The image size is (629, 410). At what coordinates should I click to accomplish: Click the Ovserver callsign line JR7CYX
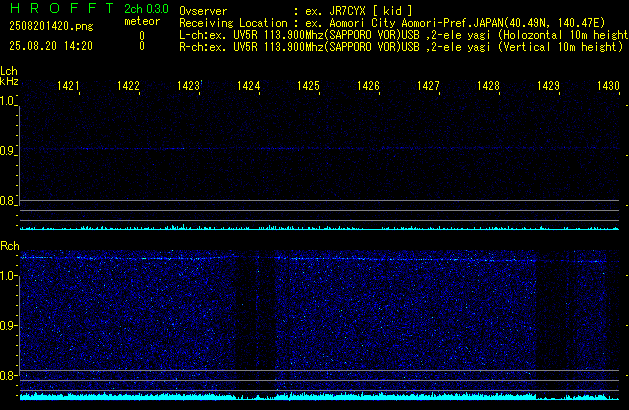point(296,11)
